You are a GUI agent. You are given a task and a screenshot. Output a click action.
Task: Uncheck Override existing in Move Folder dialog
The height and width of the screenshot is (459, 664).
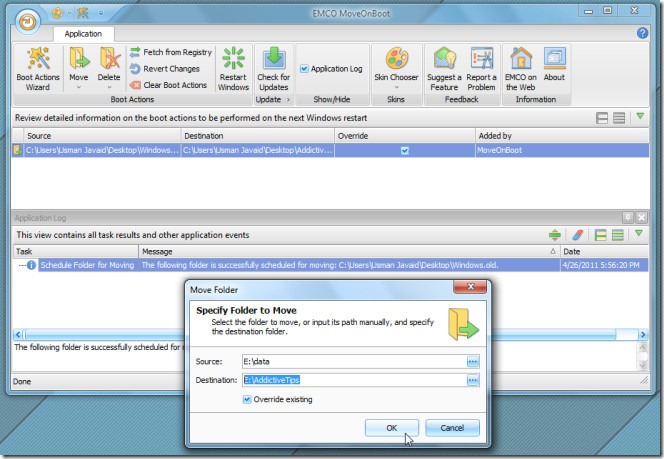coord(247,399)
